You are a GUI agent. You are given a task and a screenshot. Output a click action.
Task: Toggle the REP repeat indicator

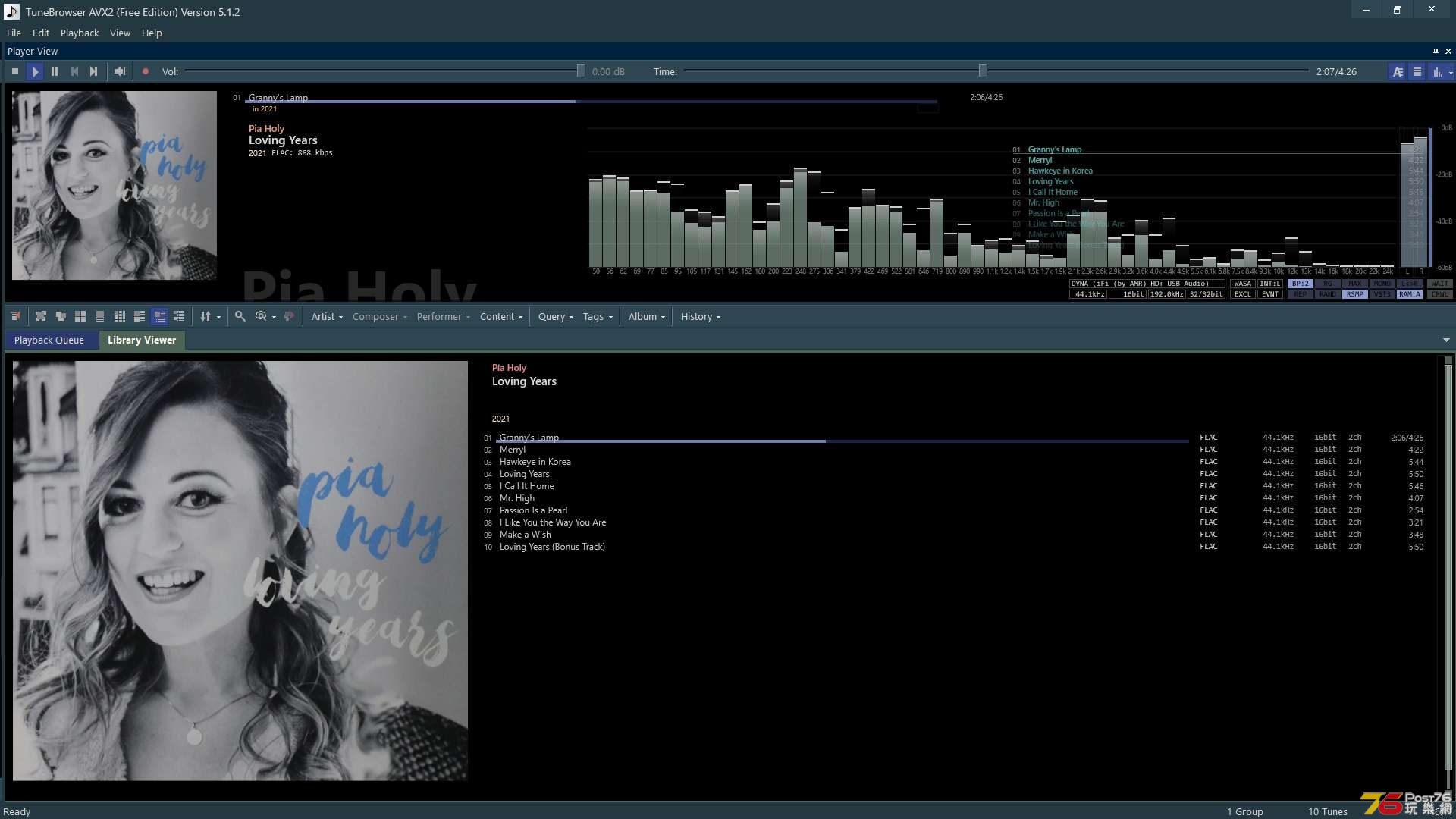pyautogui.click(x=1301, y=294)
